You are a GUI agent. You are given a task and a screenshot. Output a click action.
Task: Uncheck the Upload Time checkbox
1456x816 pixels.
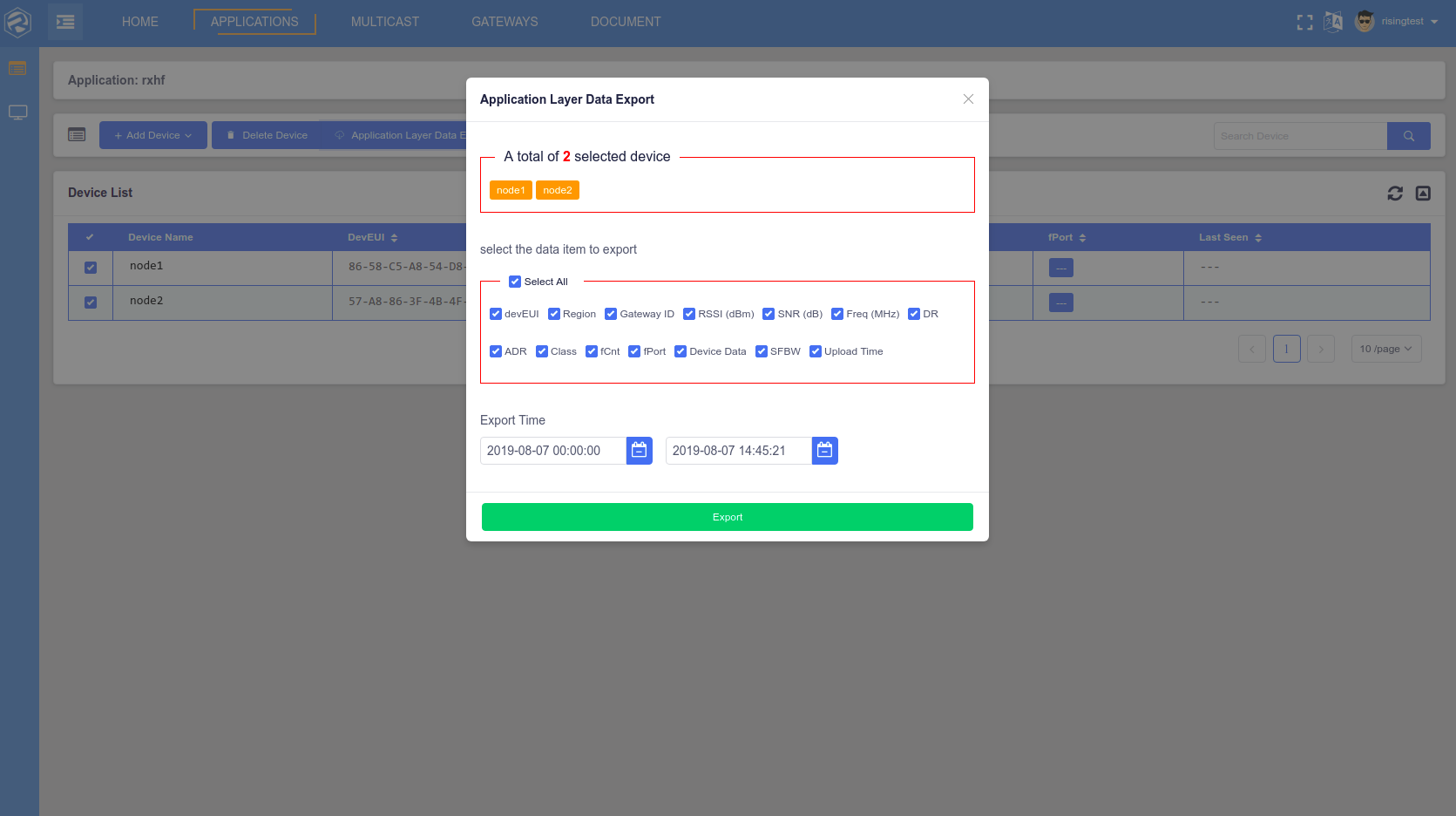(x=816, y=351)
